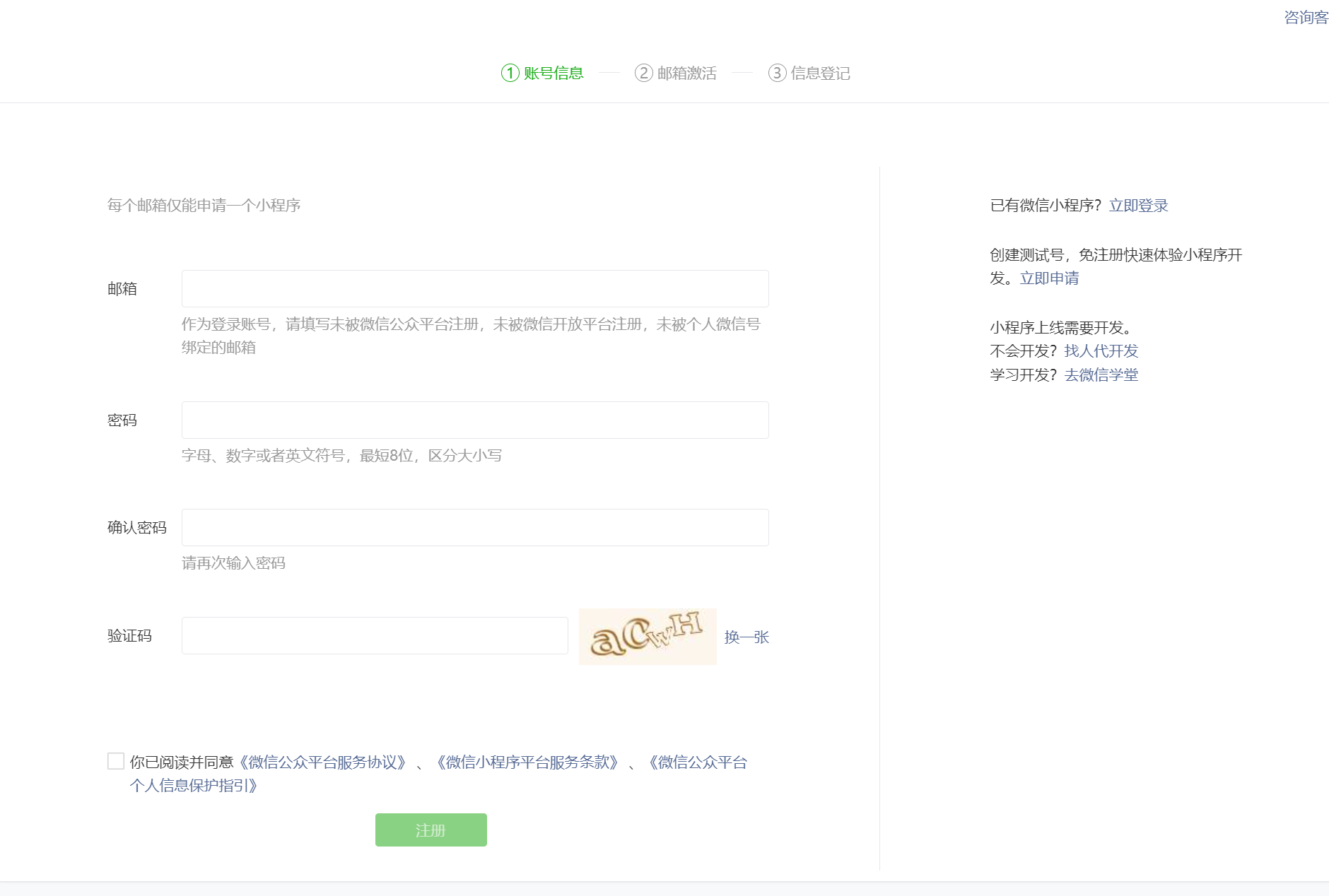Screen dimensions: 1329x896
Task: Click 立即申请 to request a test account
Action: [x=1049, y=278]
